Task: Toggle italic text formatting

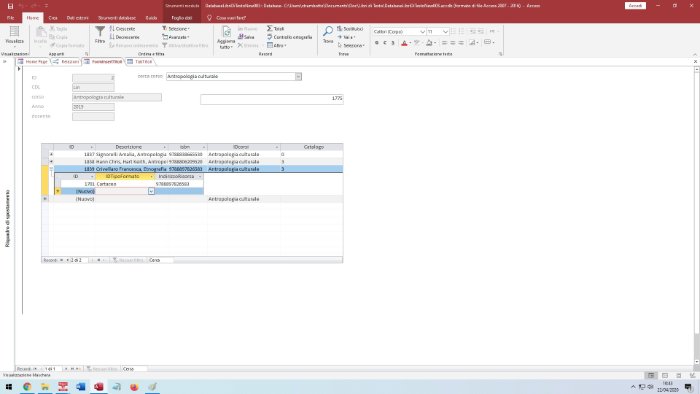Action: (385, 43)
